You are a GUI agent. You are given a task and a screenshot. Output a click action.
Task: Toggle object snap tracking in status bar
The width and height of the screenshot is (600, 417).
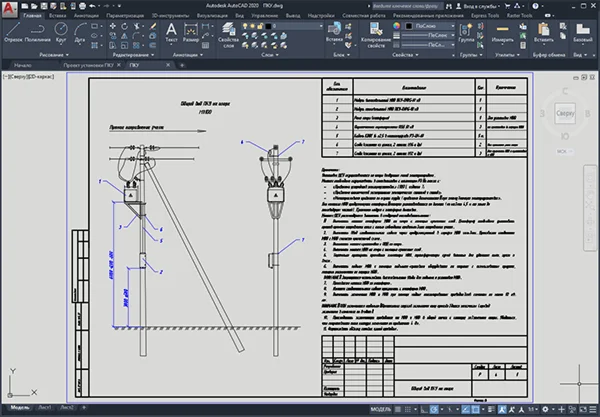465,409
